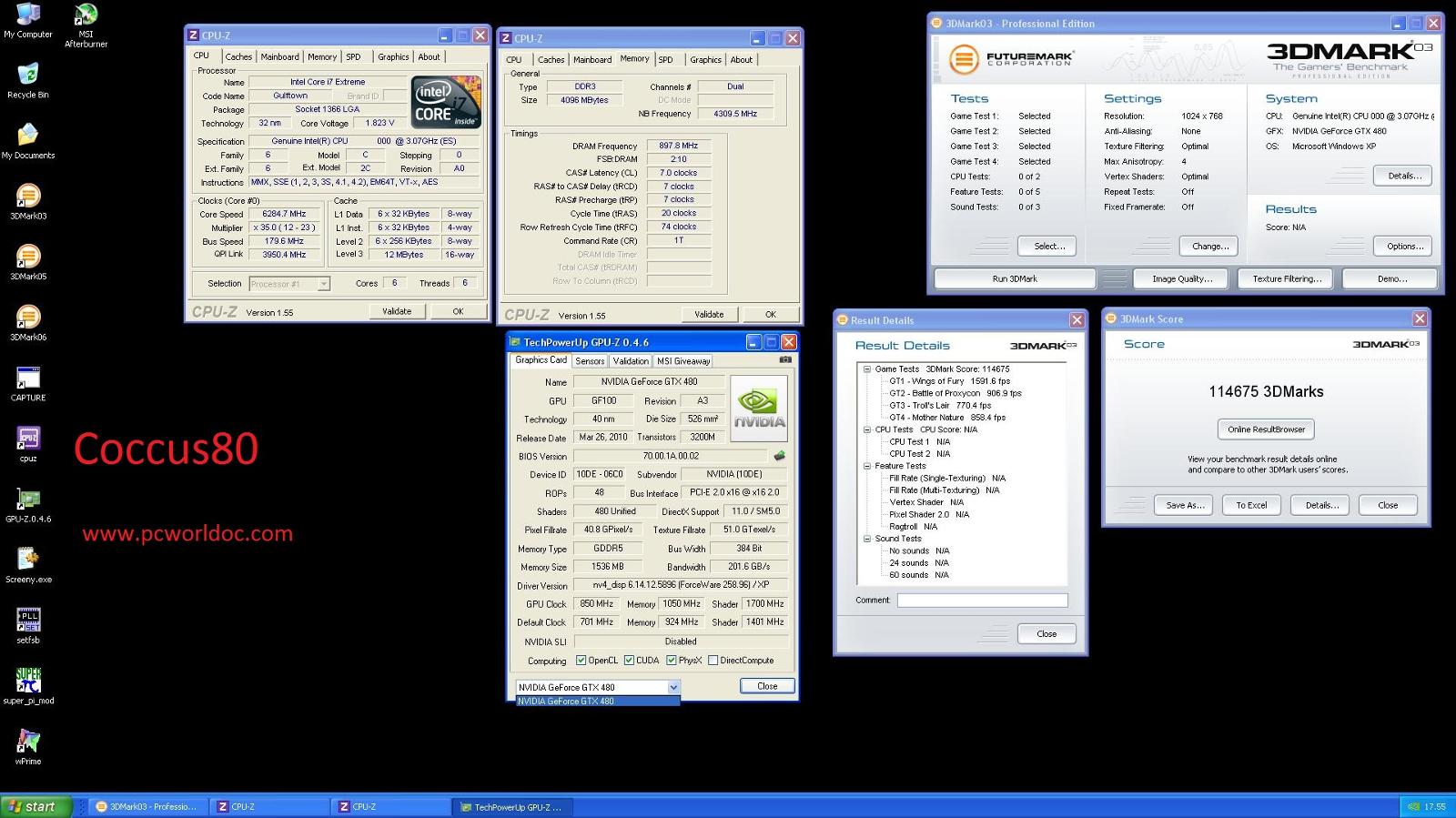Image resolution: width=1456 pixels, height=818 pixels.
Task: Toggle DirectCompute checkbox in GPU-Z
Action: (x=713, y=661)
